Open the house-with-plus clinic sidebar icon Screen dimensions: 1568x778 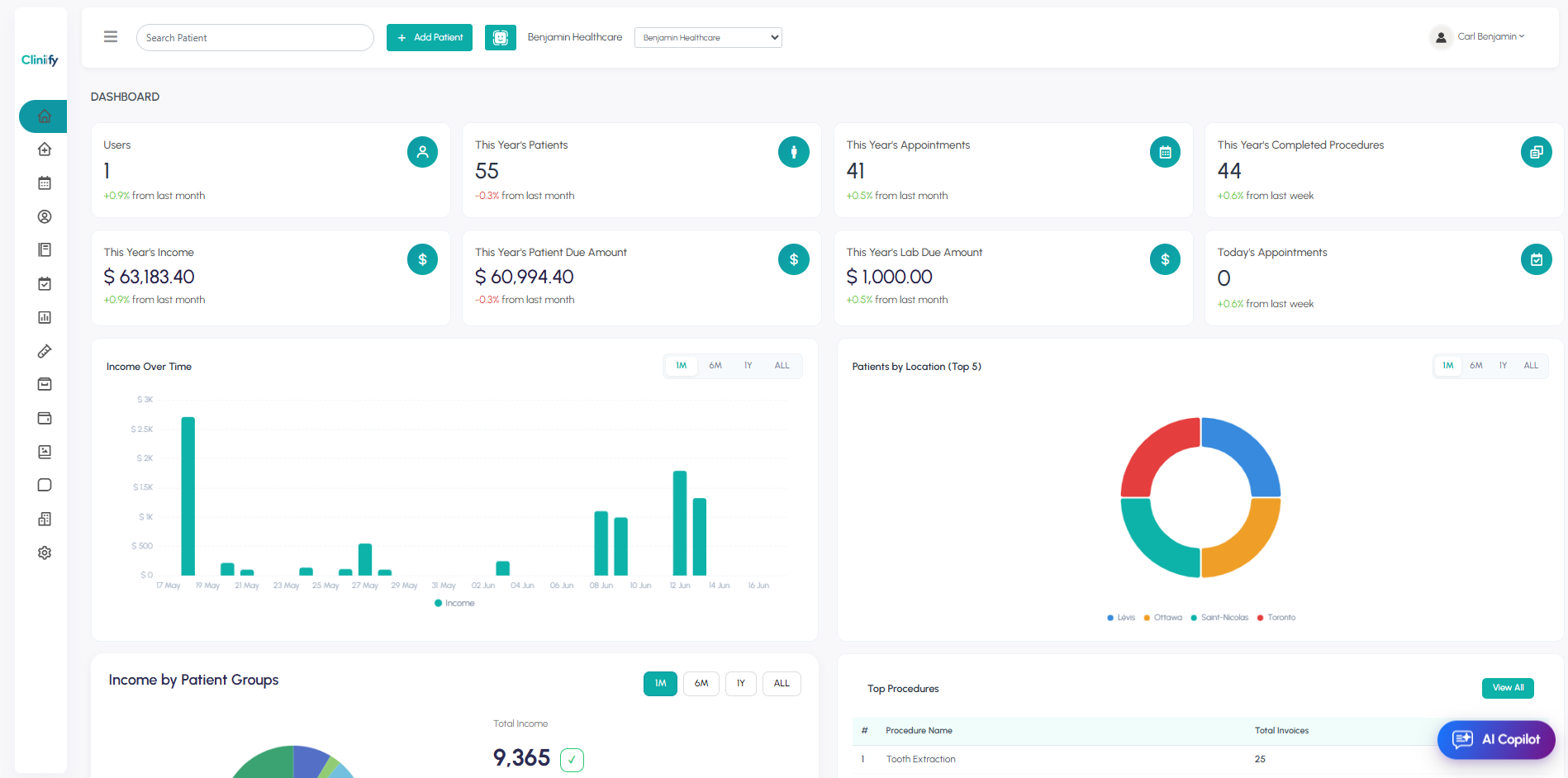[x=45, y=149]
